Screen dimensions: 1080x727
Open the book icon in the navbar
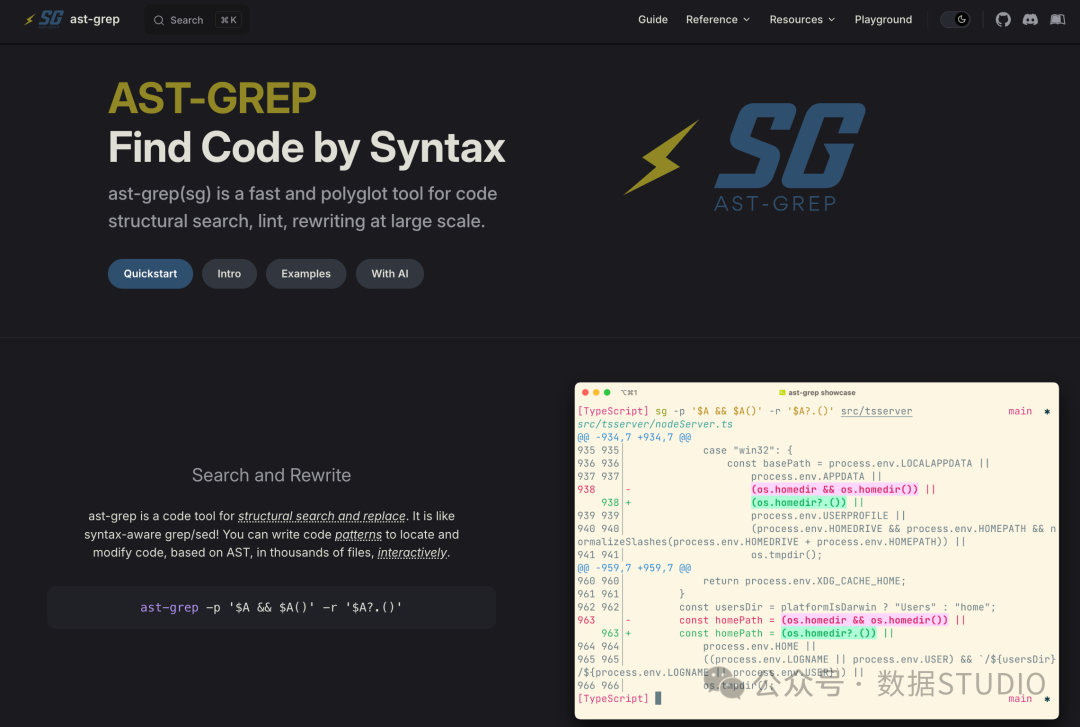point(1057,19)
